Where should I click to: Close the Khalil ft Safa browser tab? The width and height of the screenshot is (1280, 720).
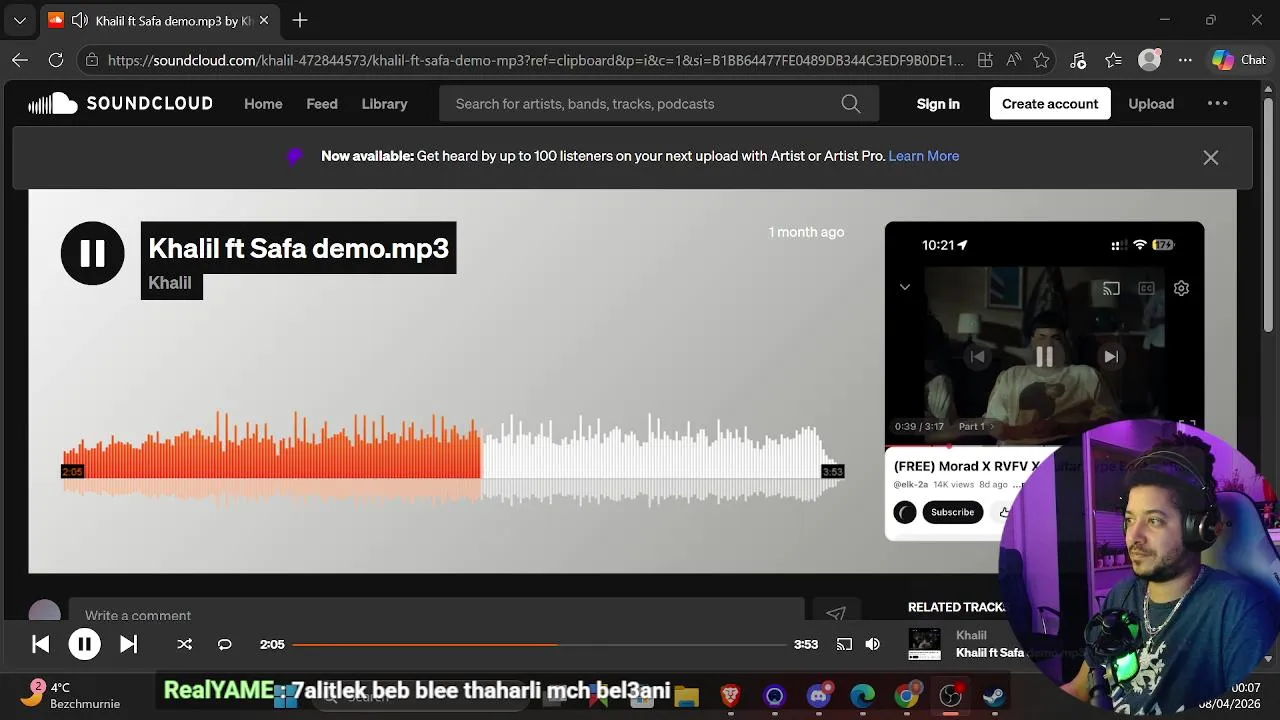[263, 20]
